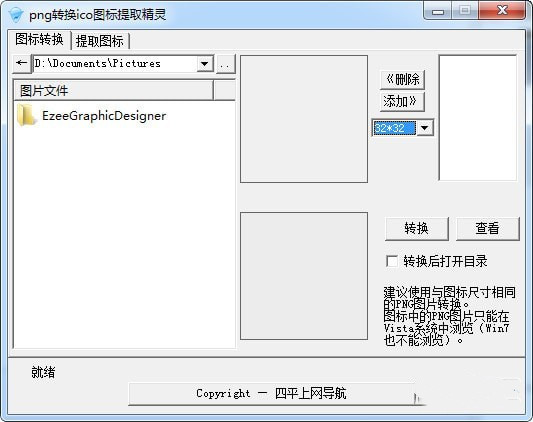Click the 添加》 button
Screen dimensions: 533x422
coord(402,101)
